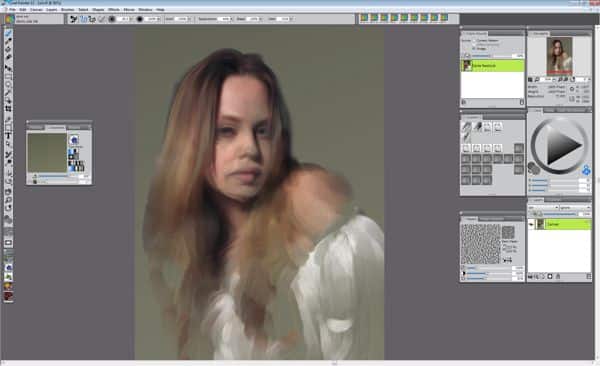Open the brush selector at the toolbar's left end
This screenshot has height=366, width=600.
click(10, 19)
